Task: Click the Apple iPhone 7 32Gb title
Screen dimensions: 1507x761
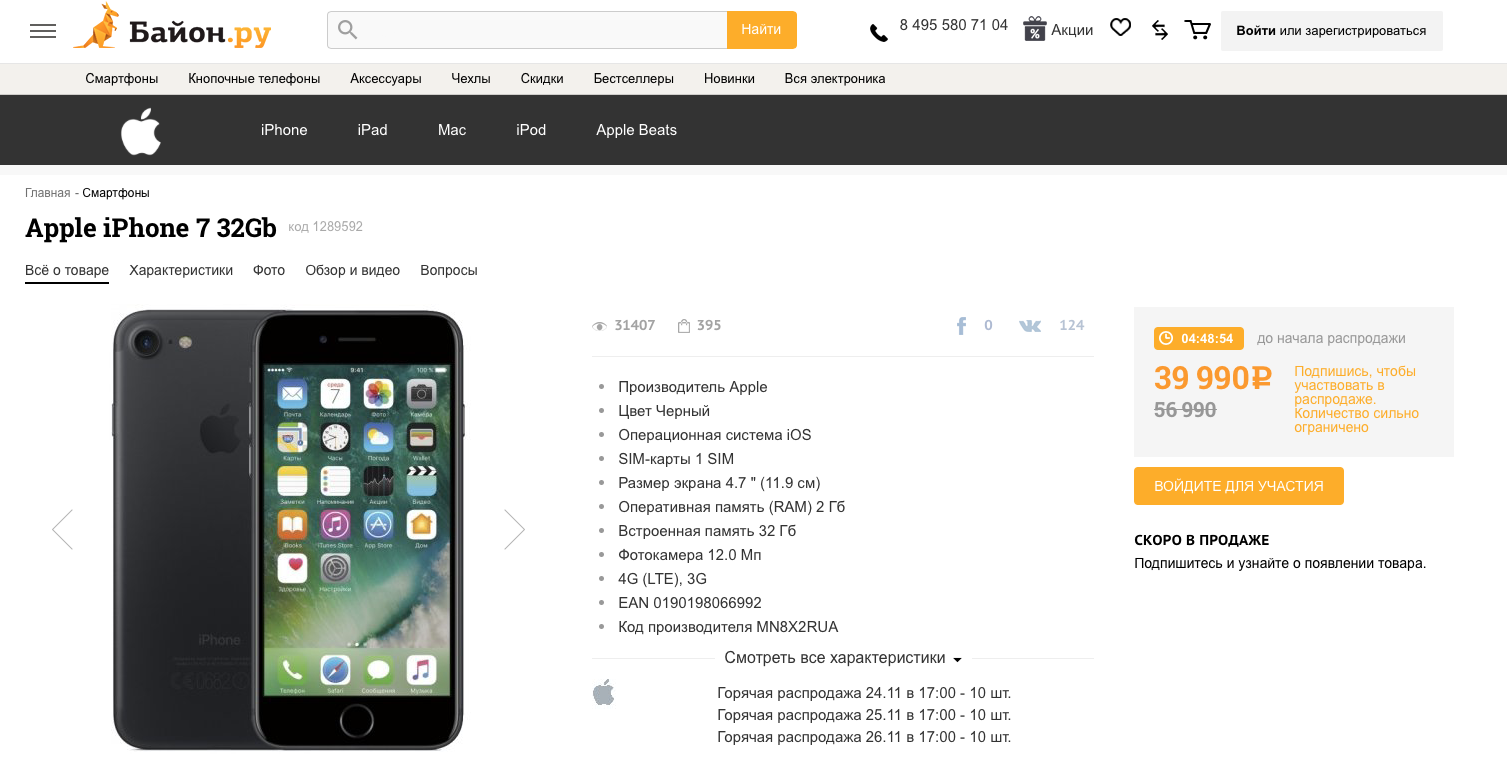Action: 151,228
